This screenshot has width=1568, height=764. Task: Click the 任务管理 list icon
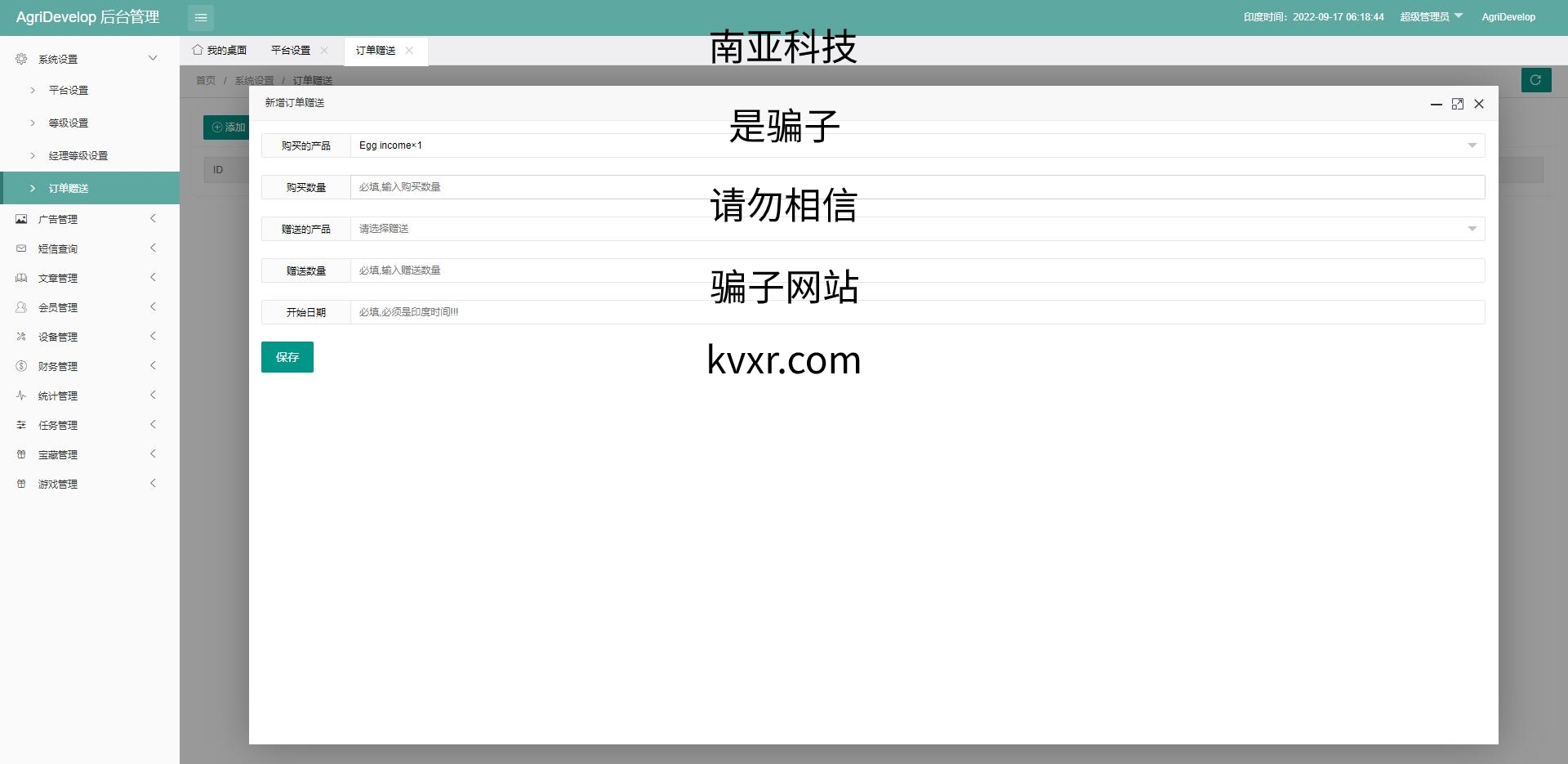(21, 425)
